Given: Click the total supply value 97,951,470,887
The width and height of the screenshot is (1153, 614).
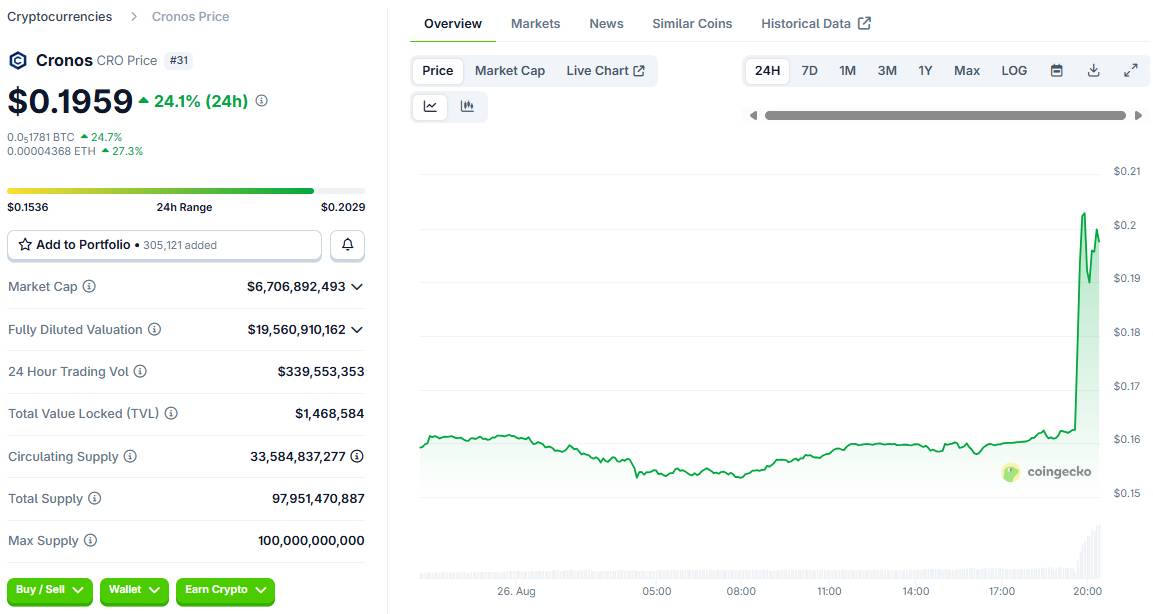Looking at the screenshot, I should tap(318, 498).
